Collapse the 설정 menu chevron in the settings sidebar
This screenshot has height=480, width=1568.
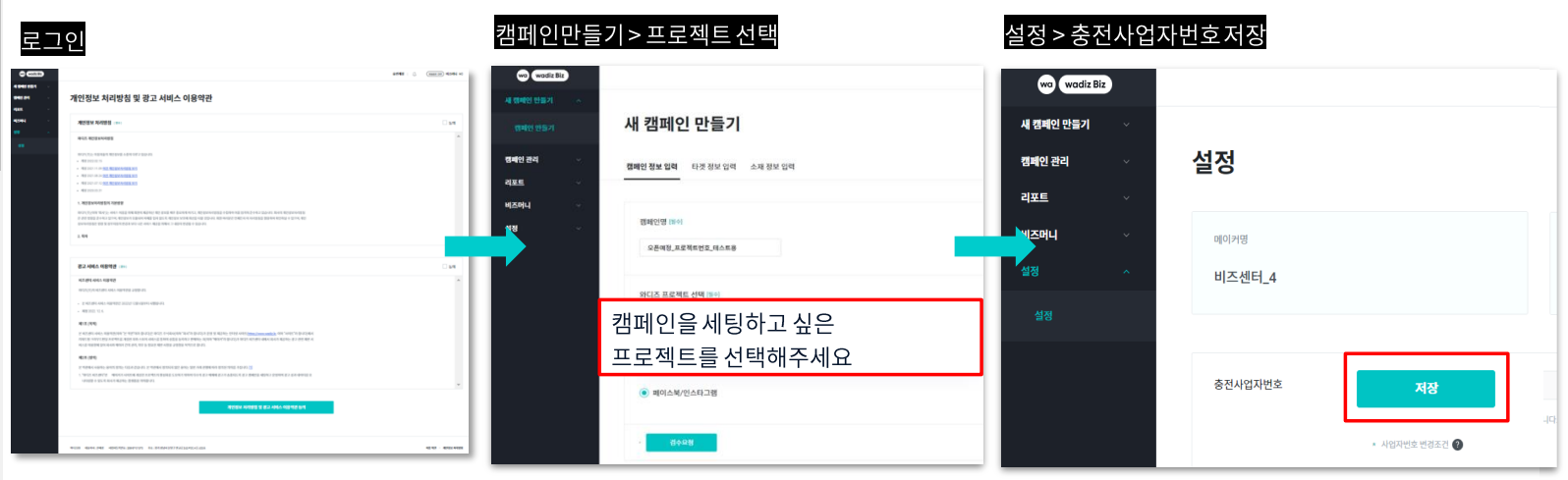click(x=1126, y=272)
